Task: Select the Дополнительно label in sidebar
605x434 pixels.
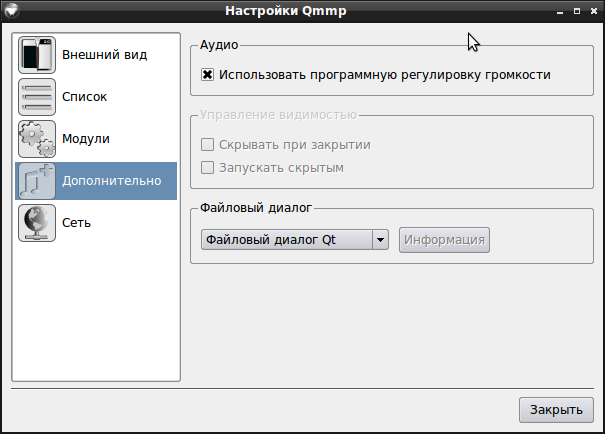Action: (112, 181)
